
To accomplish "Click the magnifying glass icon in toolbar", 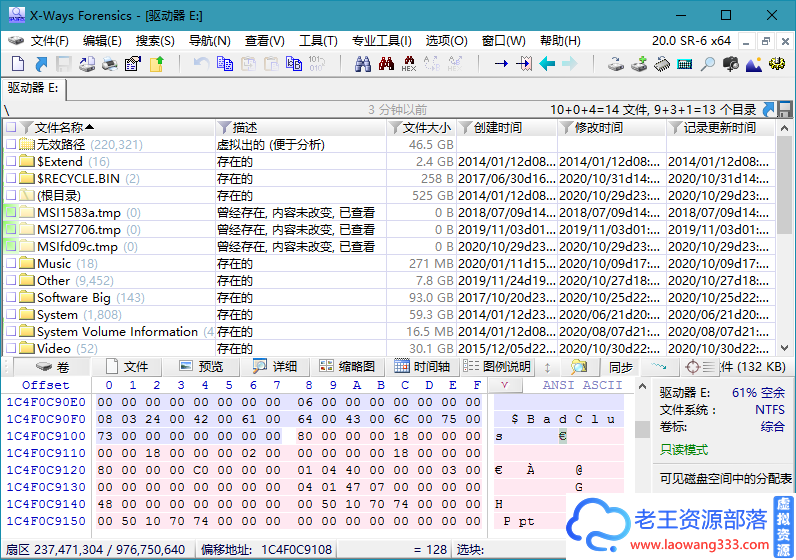I will [708, 64].
